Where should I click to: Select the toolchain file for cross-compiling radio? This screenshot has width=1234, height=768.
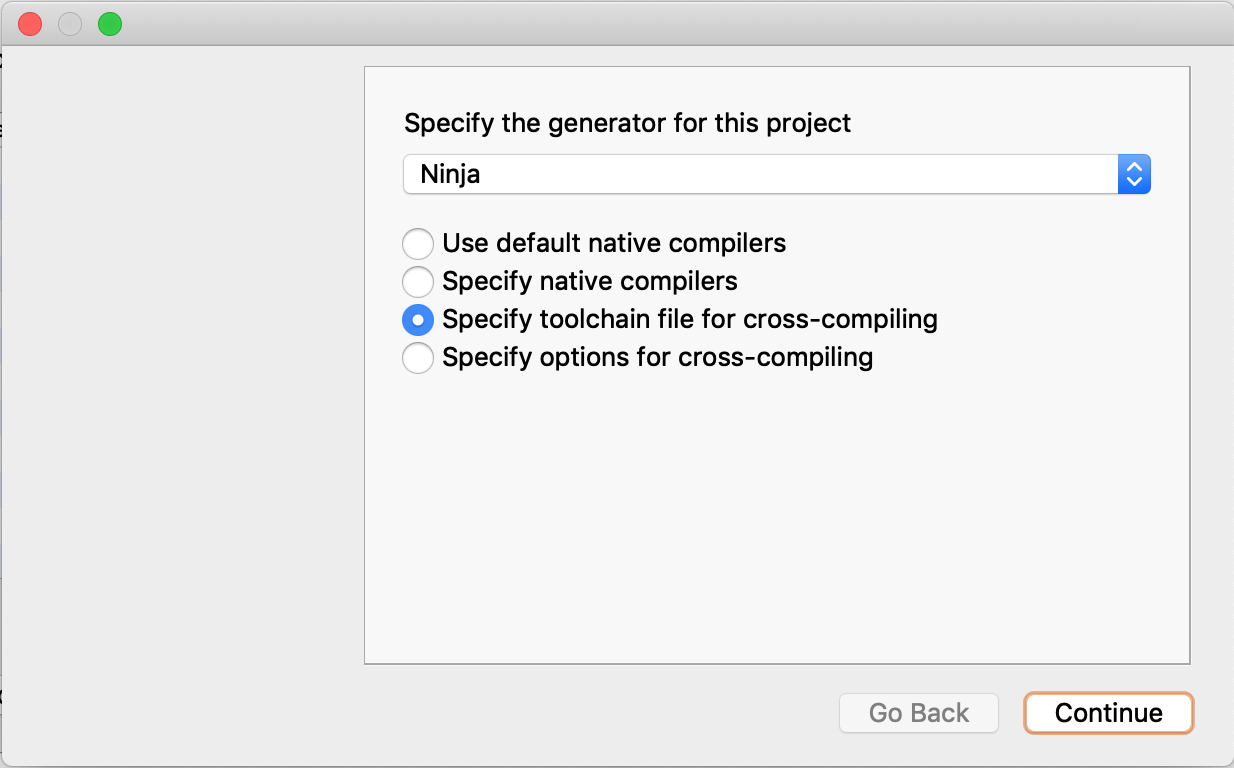(x=418, y=319)
